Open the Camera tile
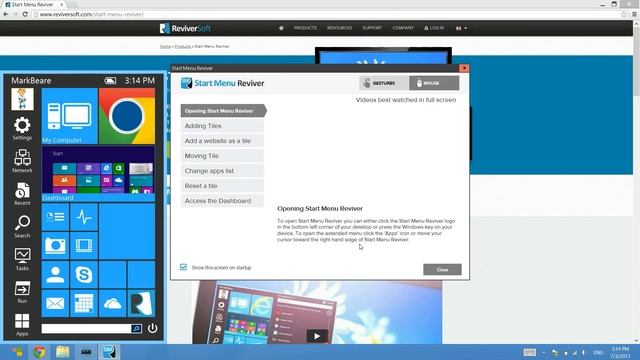This screenshot has height=360, width=640. (x=55, y=246)
